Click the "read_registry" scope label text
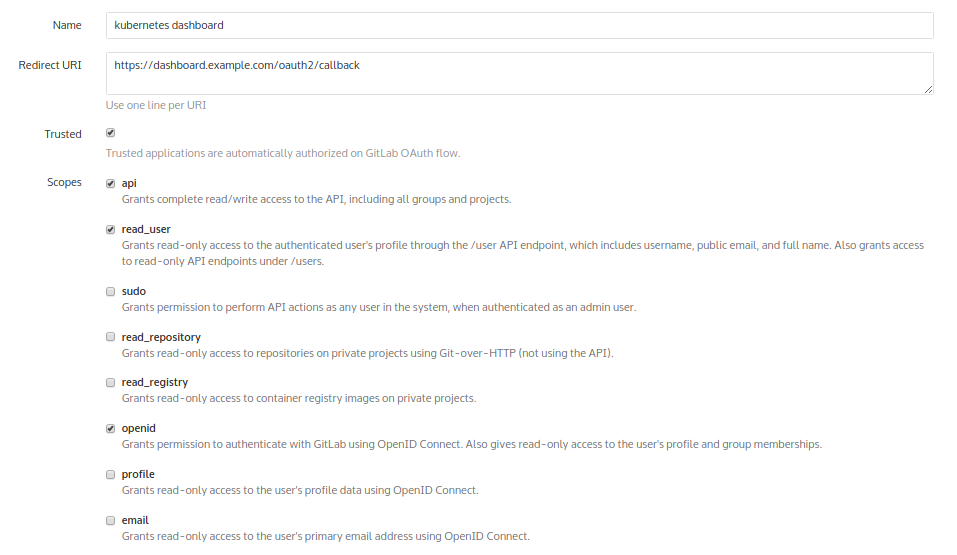957x555 pixels. point(155,382)
